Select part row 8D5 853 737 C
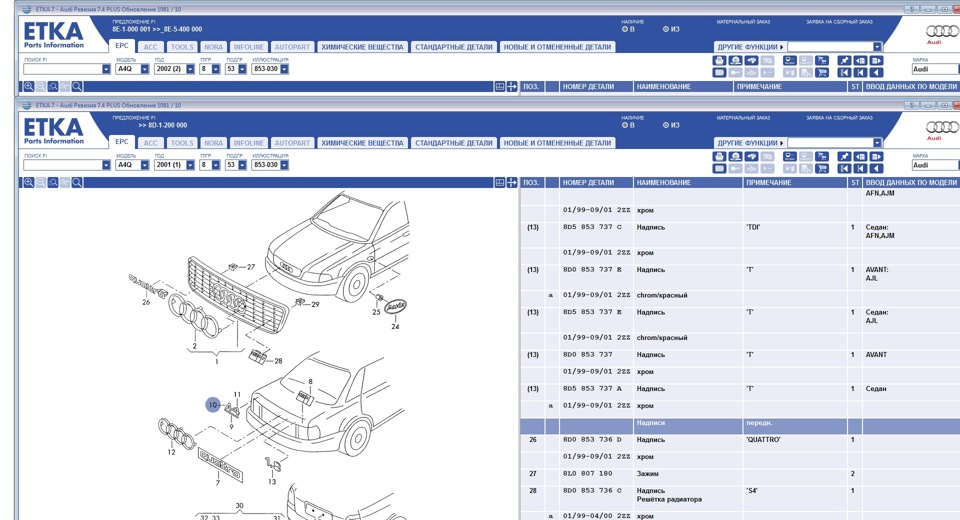Screen dimensions: 960x520 tap(740, 231)
